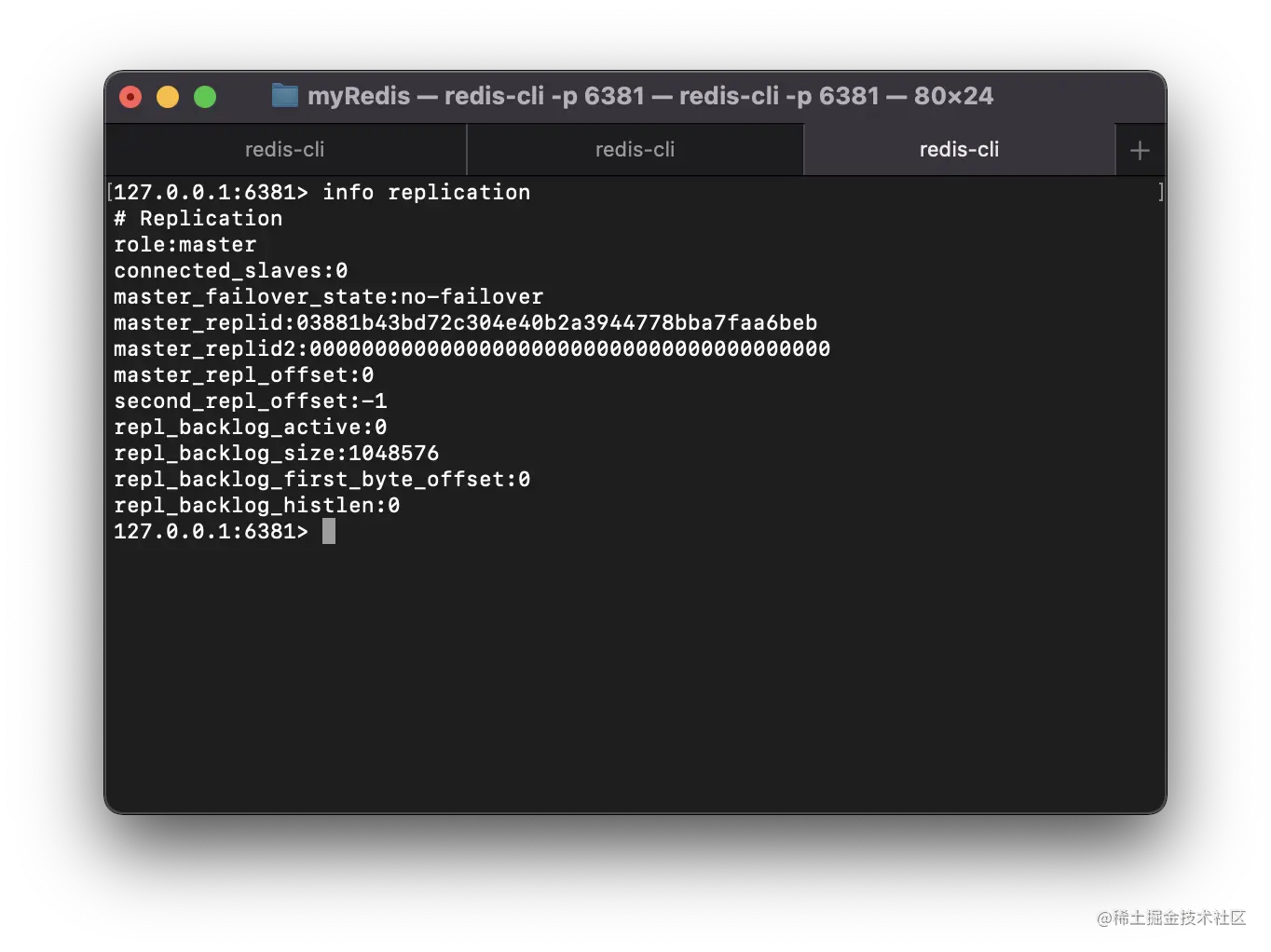Image resolution: width=1271 pixels, height=952 pixels.
Task: Click the 'connected_slaves:0' line
Action: (230, 270)
